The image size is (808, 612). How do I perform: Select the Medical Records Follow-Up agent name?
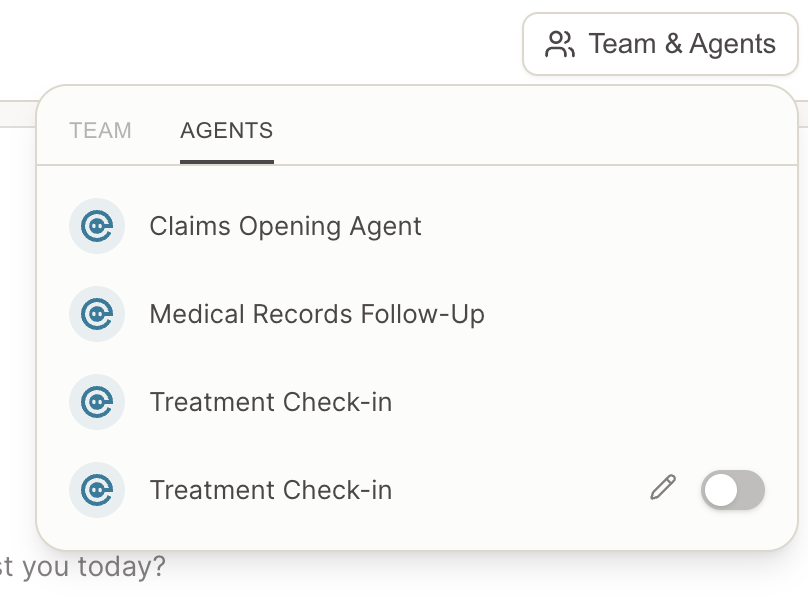[317, 314]
